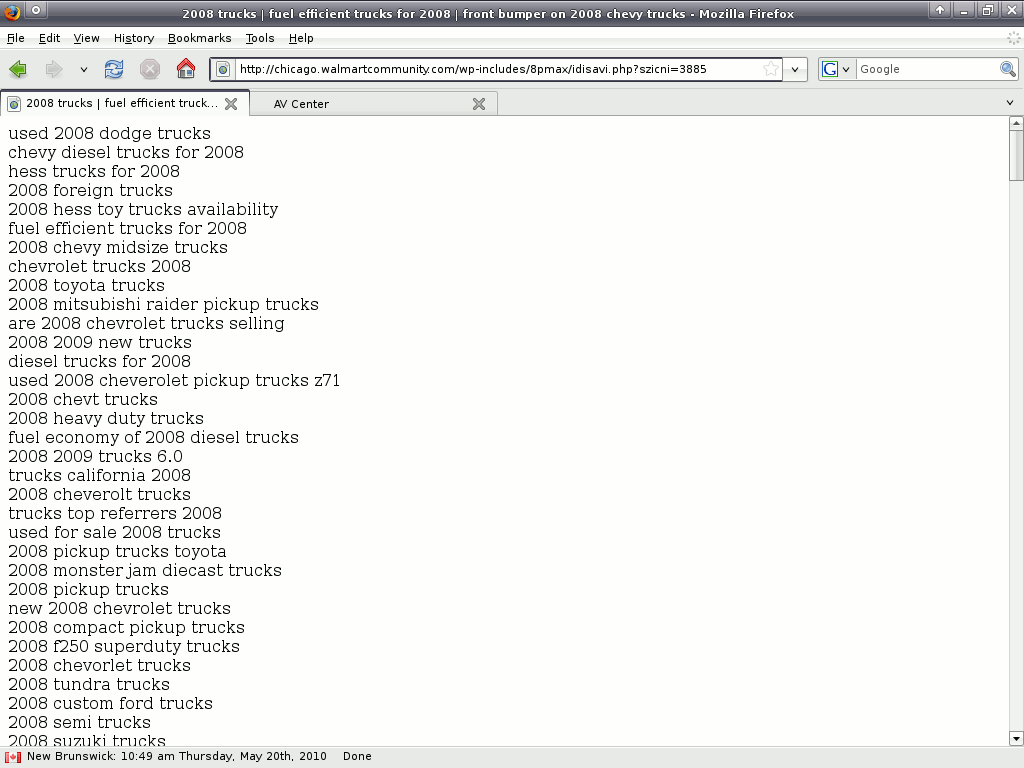Open the Bookmarks menu

tap(199, 38)
